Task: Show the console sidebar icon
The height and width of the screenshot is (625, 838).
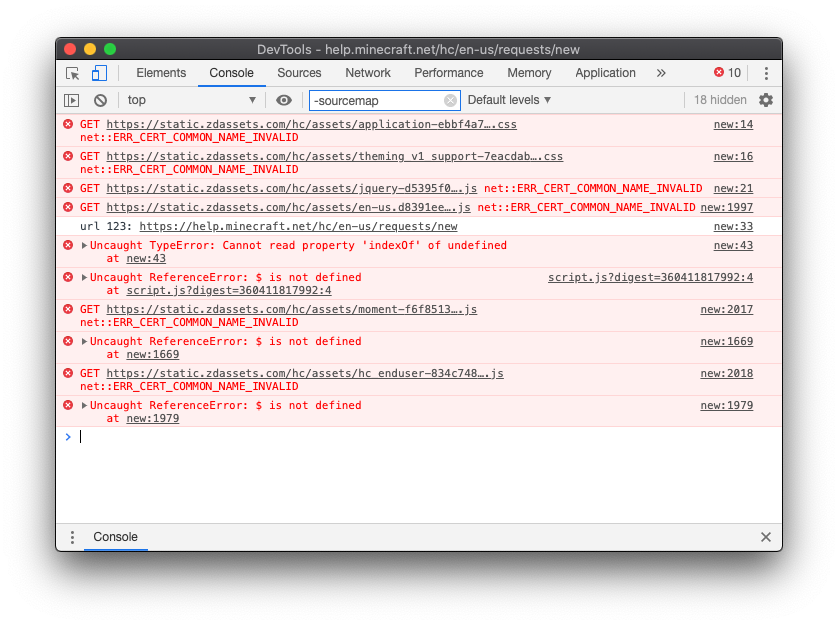Action: click(x=72, y=100)
